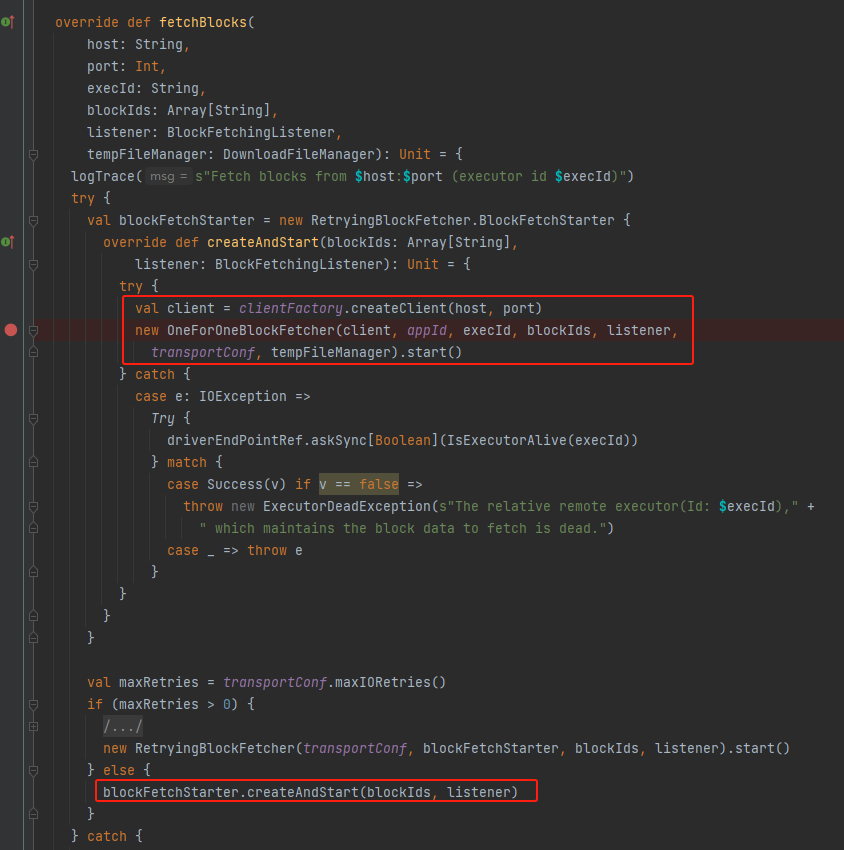Expand the folded /.../ code placeholder

123,726
